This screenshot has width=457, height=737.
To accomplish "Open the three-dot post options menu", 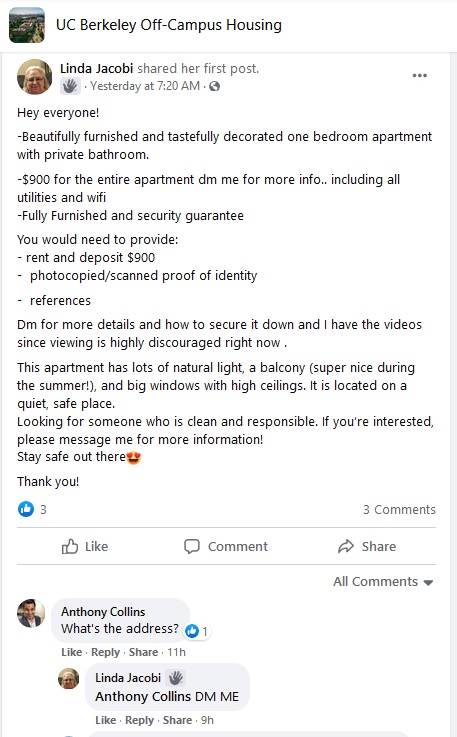I will 419,75.
